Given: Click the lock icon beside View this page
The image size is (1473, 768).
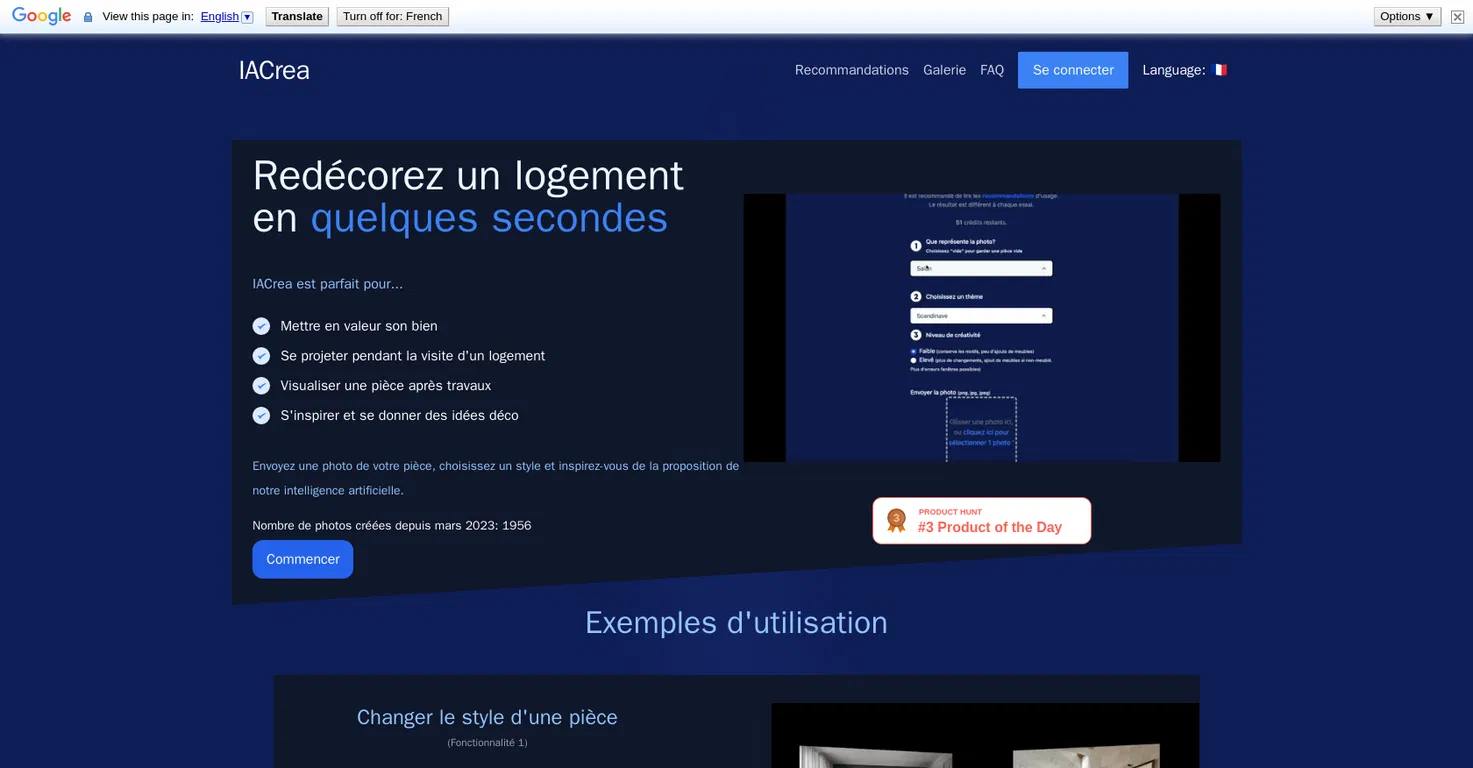Looking at the screenshot, I should tap(88, 17).
